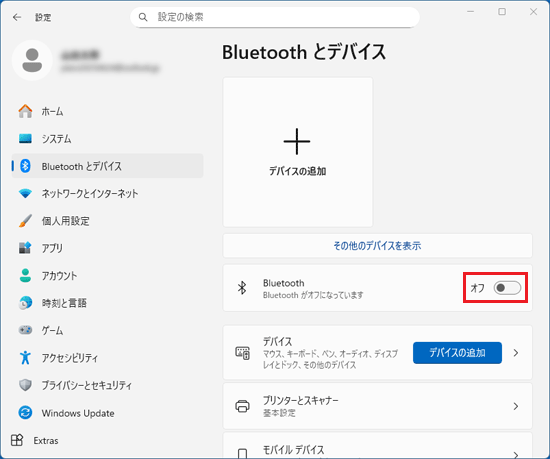Click the network Wi-Fi icon
Image resolution: width=550 pixels, height=459 pixels.
point(25,193)
